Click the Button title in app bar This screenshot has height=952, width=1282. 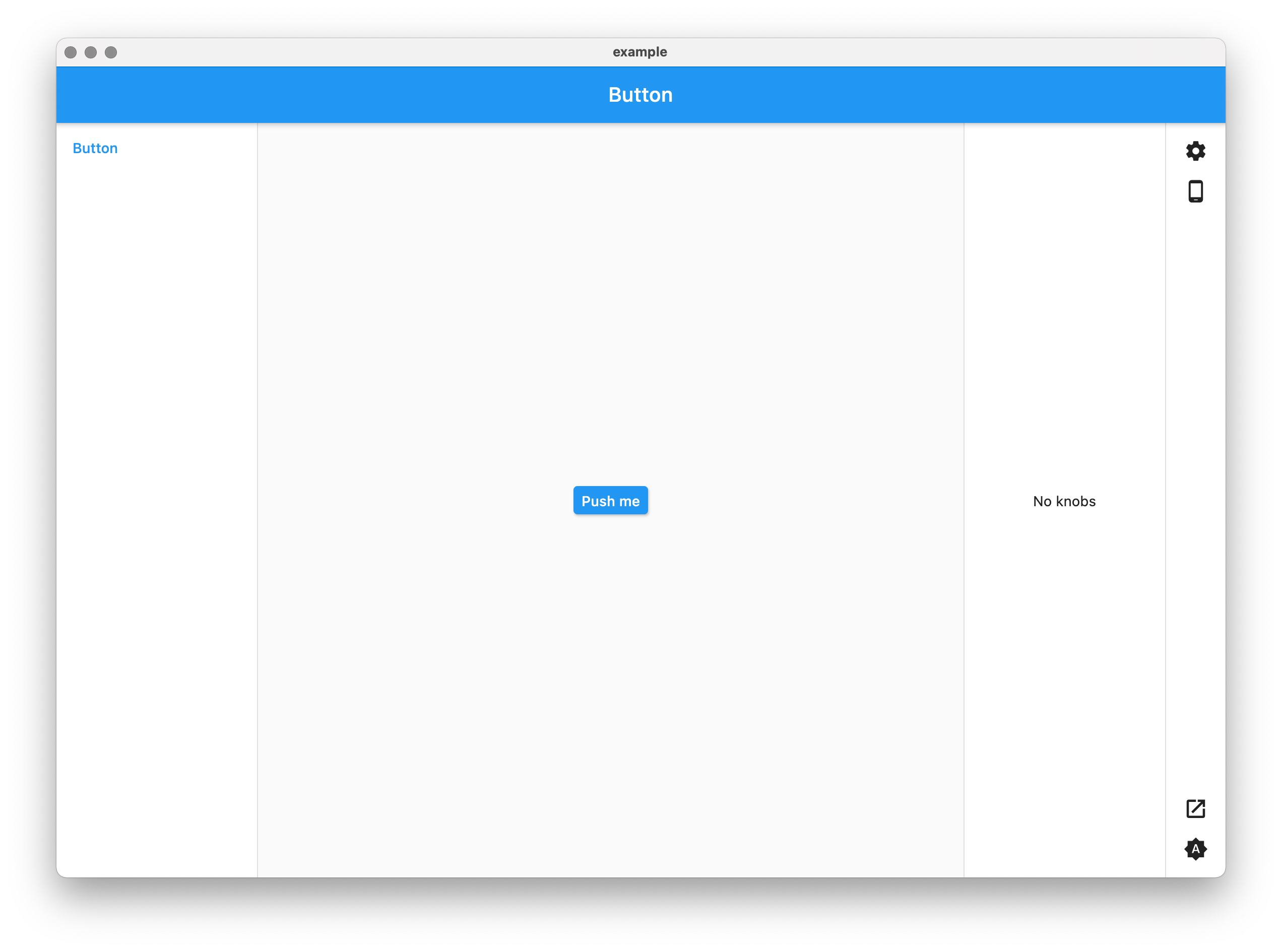pos(640,95)
